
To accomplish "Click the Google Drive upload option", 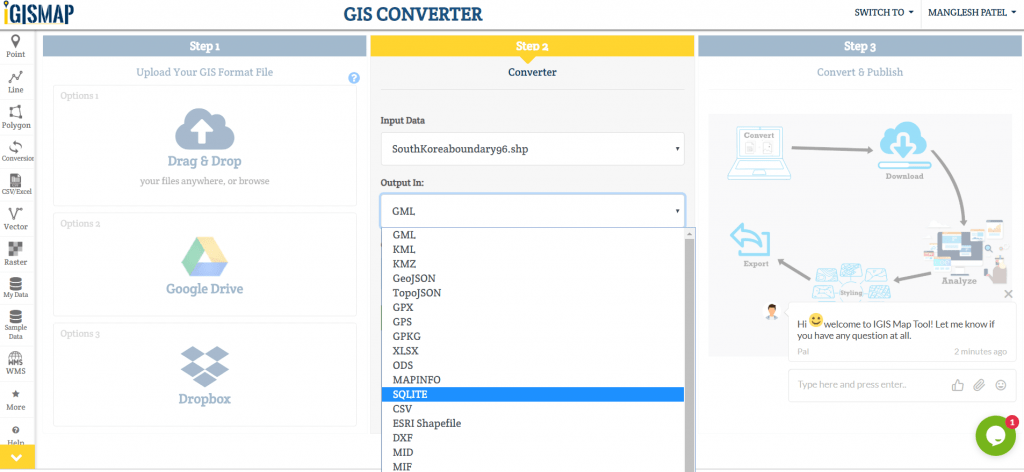I will (204, 264).
